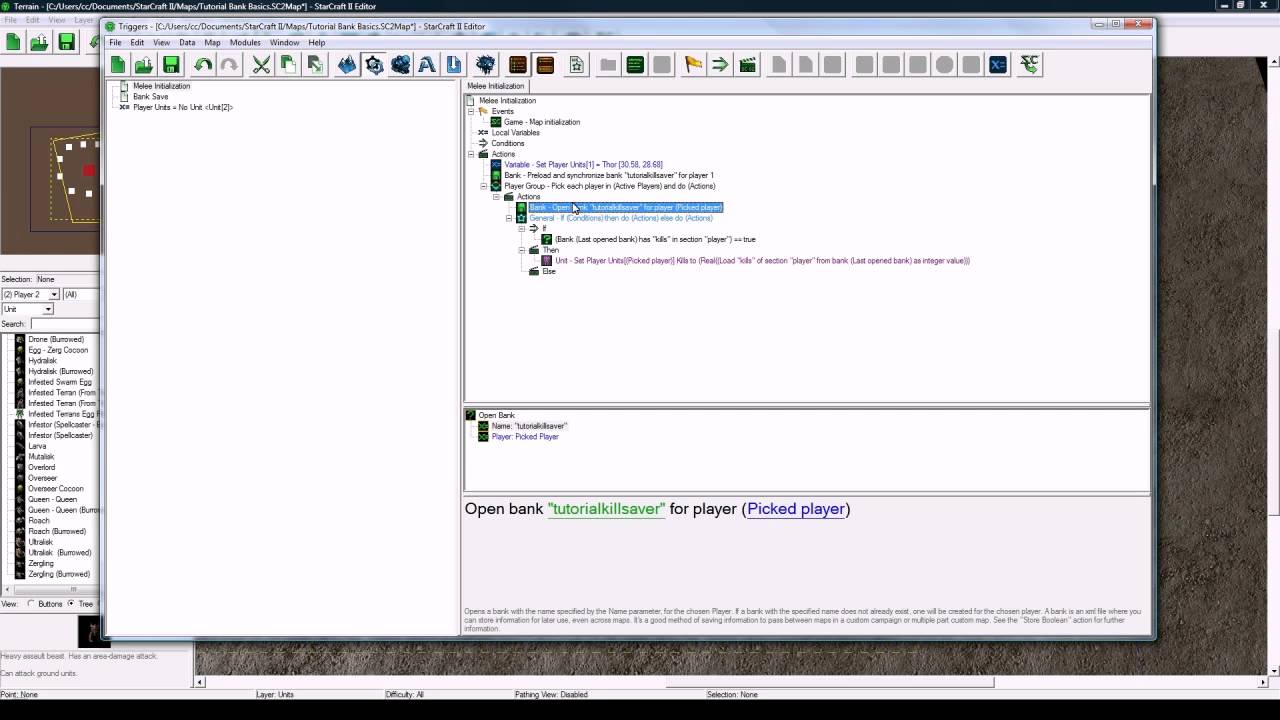Screen dimensions: 1280x720
Task: Click the Save floppy disk toolbar icon
Action: [x=171, y=65]
